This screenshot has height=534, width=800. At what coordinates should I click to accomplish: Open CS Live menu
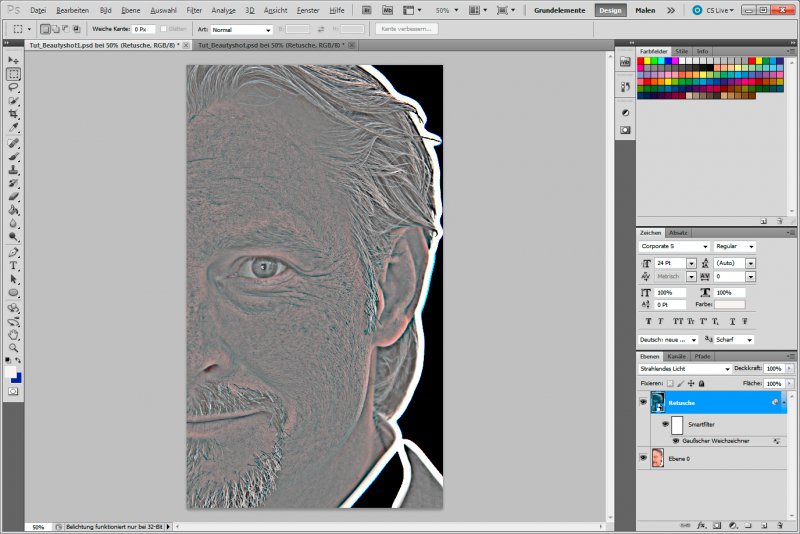pos(713,10)
